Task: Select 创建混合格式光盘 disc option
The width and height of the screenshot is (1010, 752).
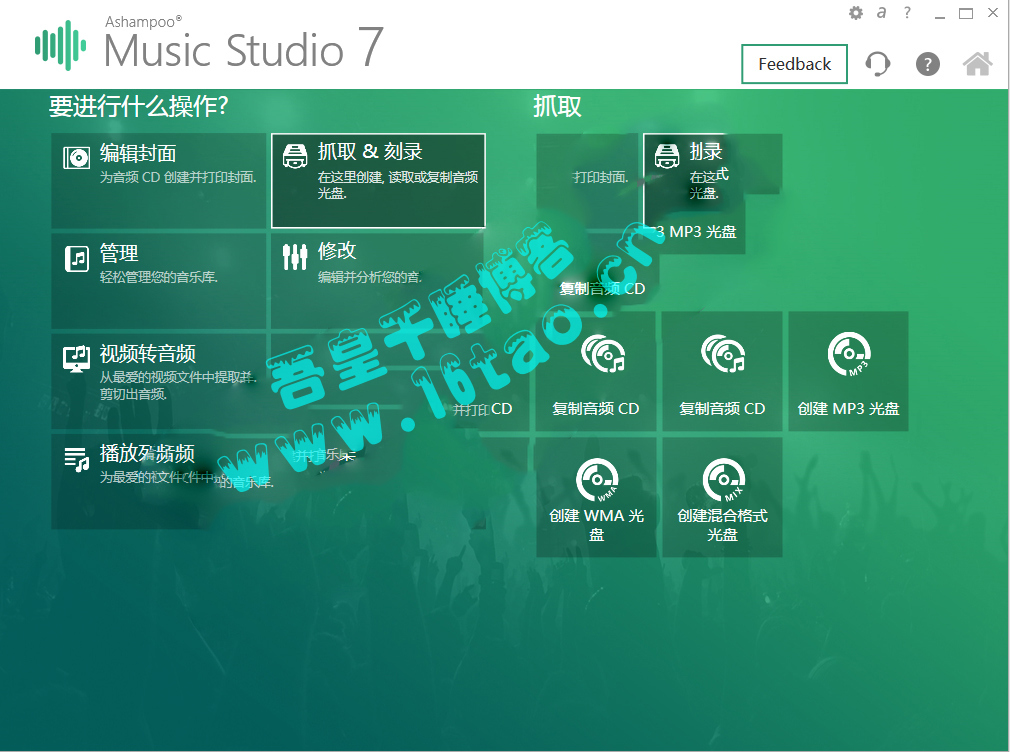Action: (722, 497)
